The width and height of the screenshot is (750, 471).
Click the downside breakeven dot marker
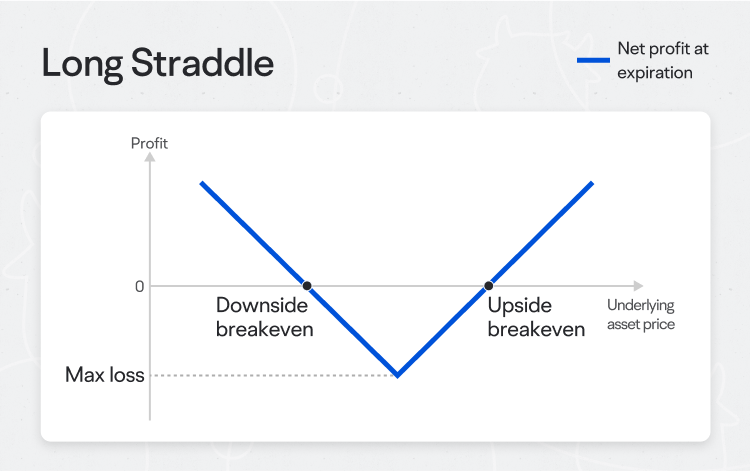[x=307, y=286]
